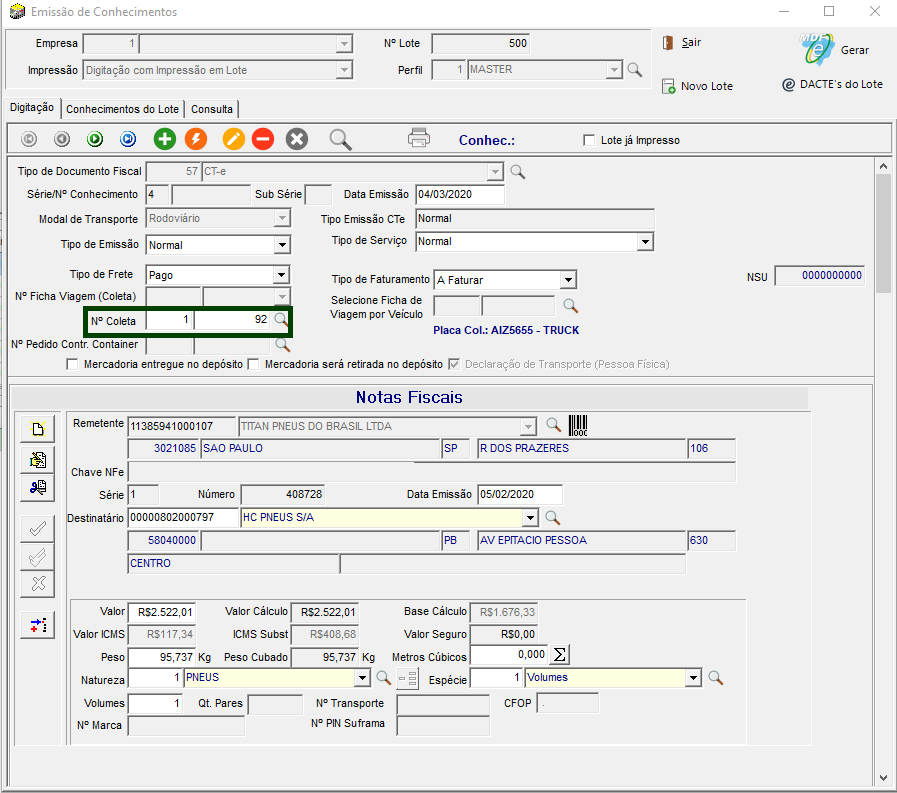Switch to Conhecimentos do Lote tab
The width and height of the screenshot is (897, 793).
pyautogui.click(x=122, y=109)
